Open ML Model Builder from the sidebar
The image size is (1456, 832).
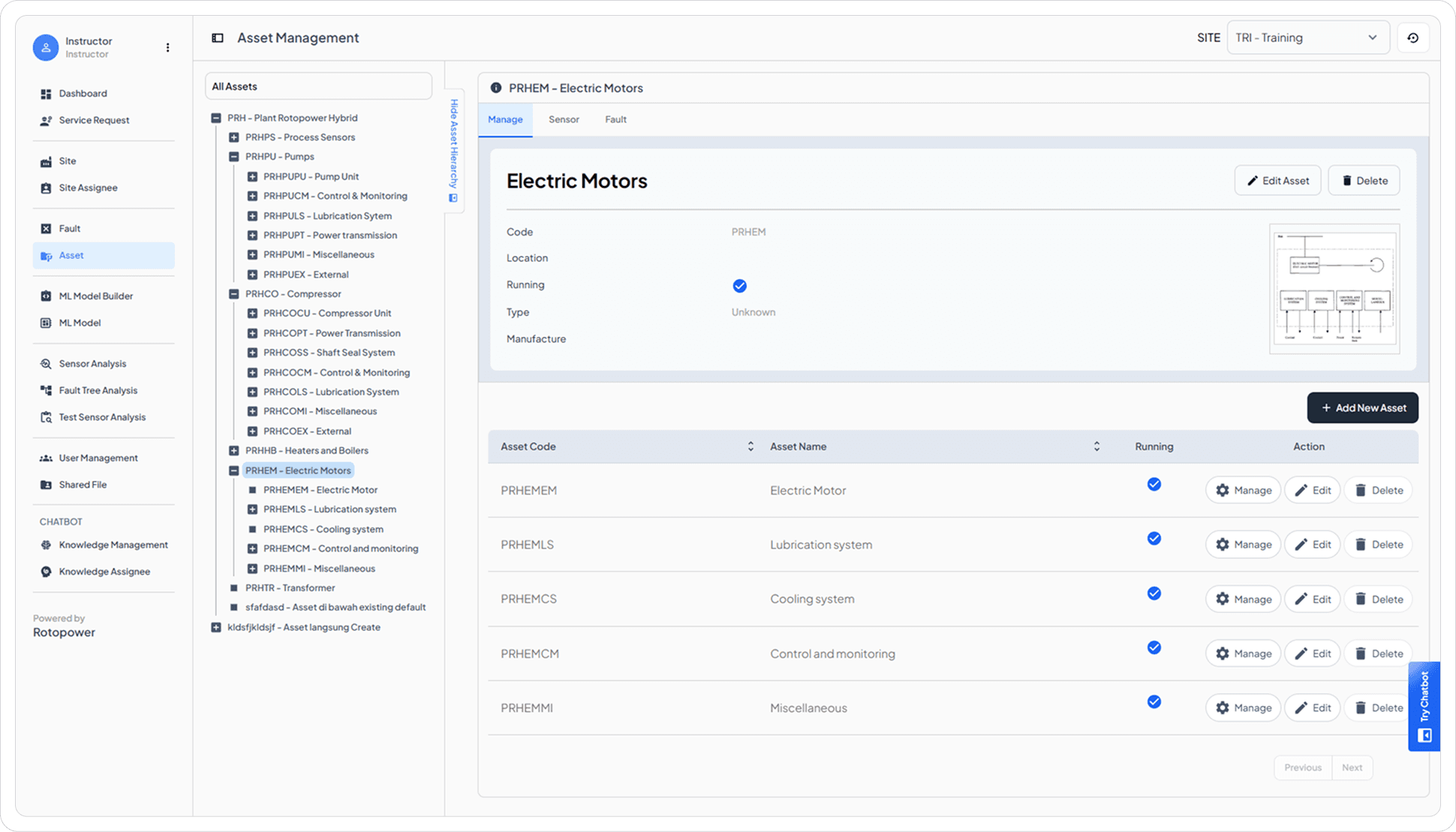click(95, 296)
